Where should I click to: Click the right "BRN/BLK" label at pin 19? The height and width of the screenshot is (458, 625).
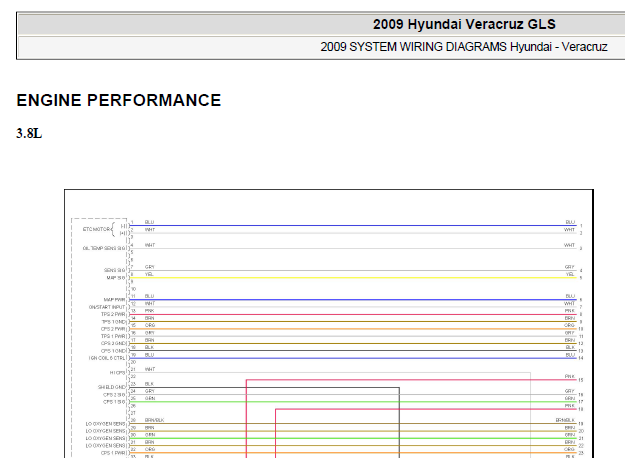565,420
